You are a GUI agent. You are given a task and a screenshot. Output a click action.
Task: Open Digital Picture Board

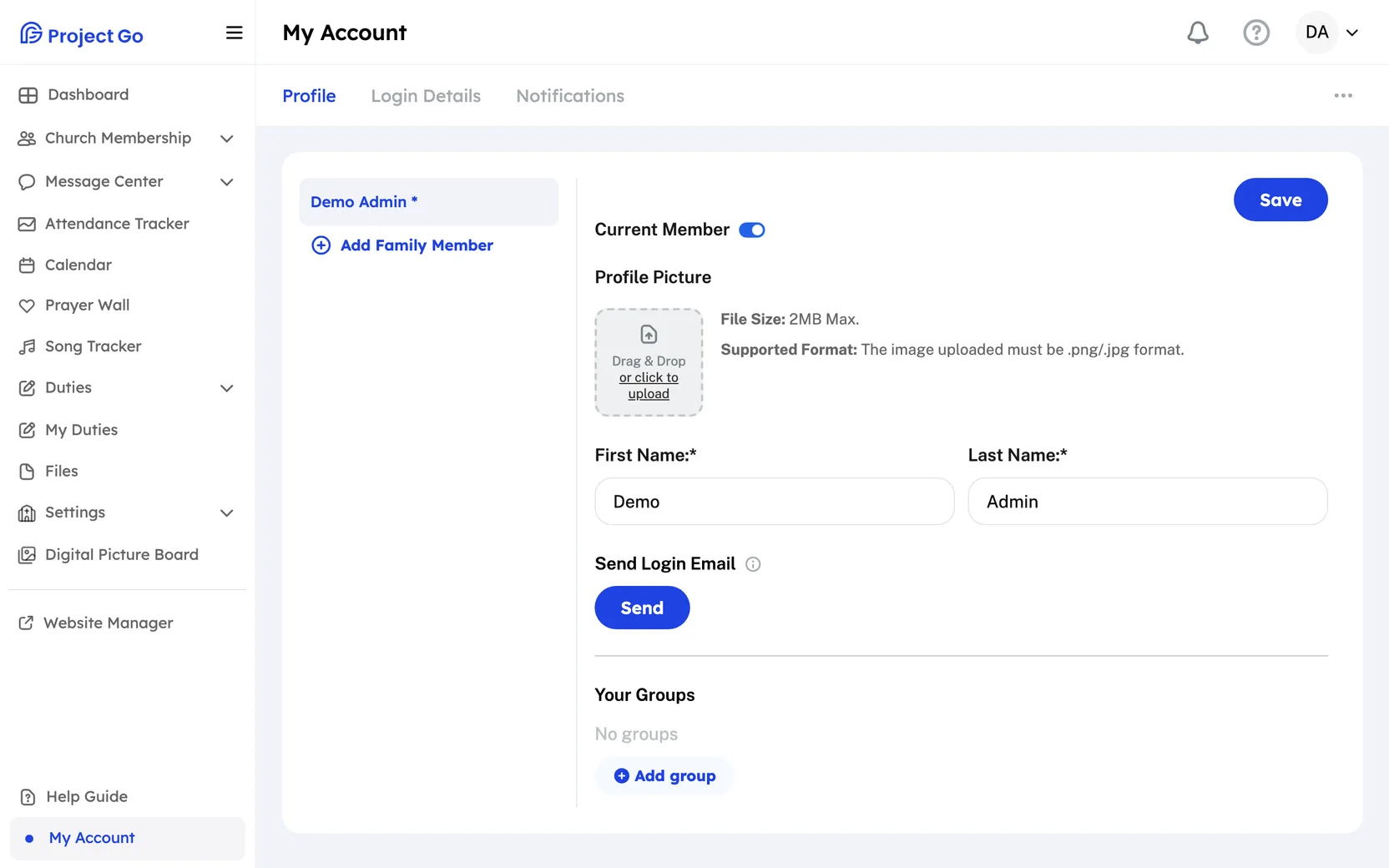(109, 555)
